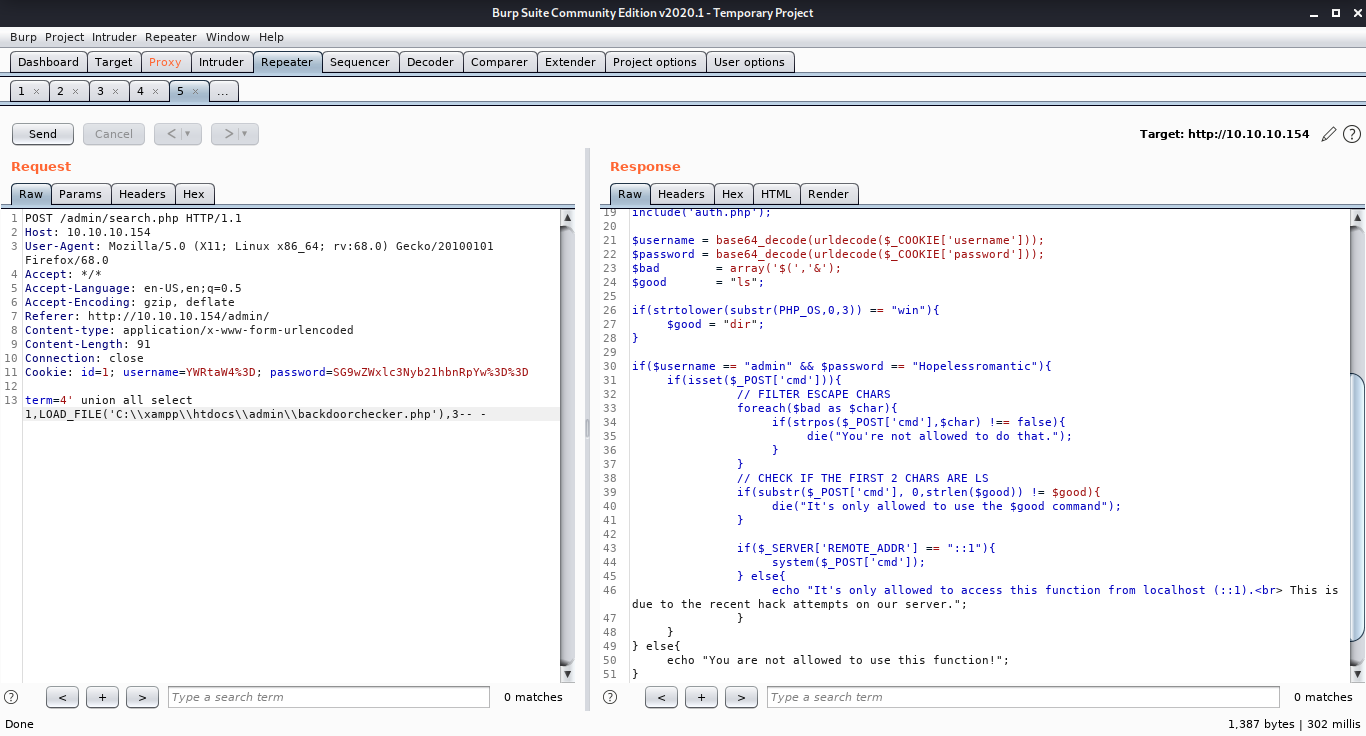Click the Cancel button

pyautogui.click(x=114, y=134)
